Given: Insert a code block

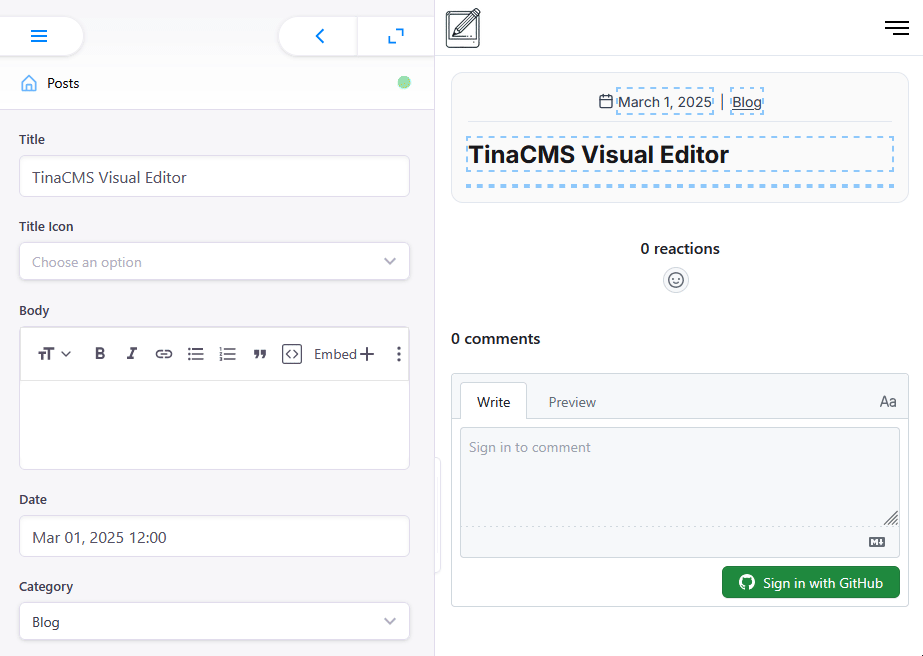Looking at the screenshot, I should (292, 354).
